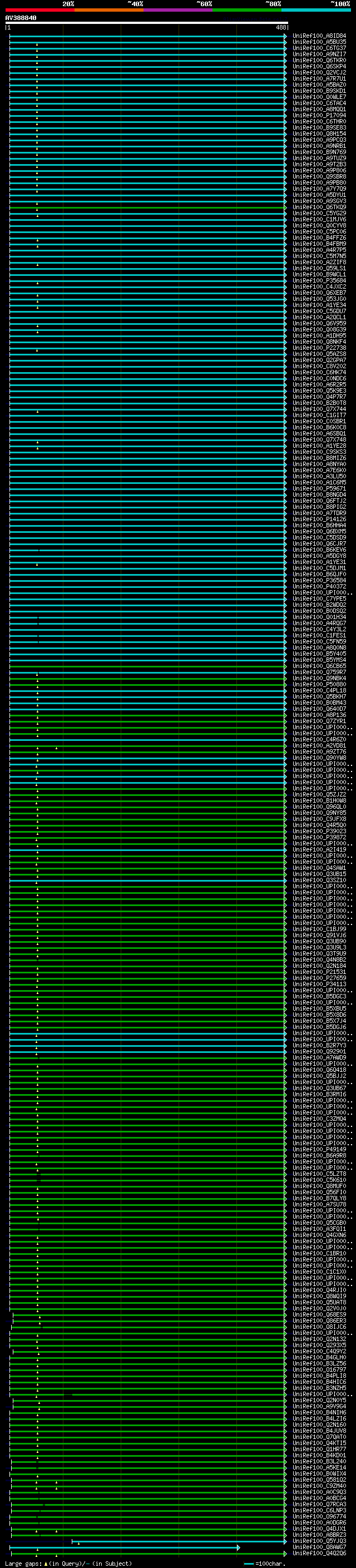Open the UniRef100_Q759R7 hit label
The height and width of the screenshot is (1568, 356).
pos(319,672)
